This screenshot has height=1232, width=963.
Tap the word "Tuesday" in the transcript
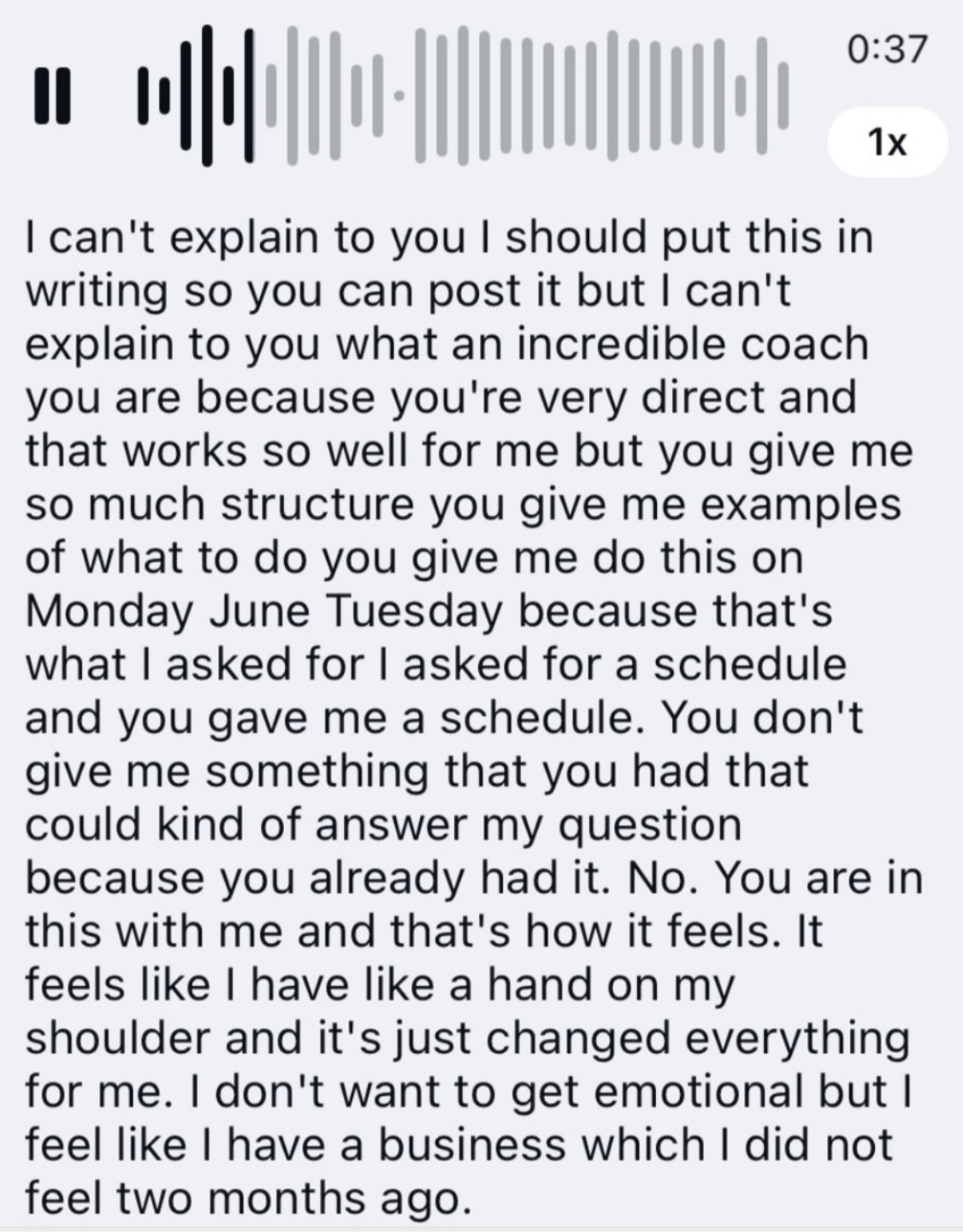[x=415, y=612]
